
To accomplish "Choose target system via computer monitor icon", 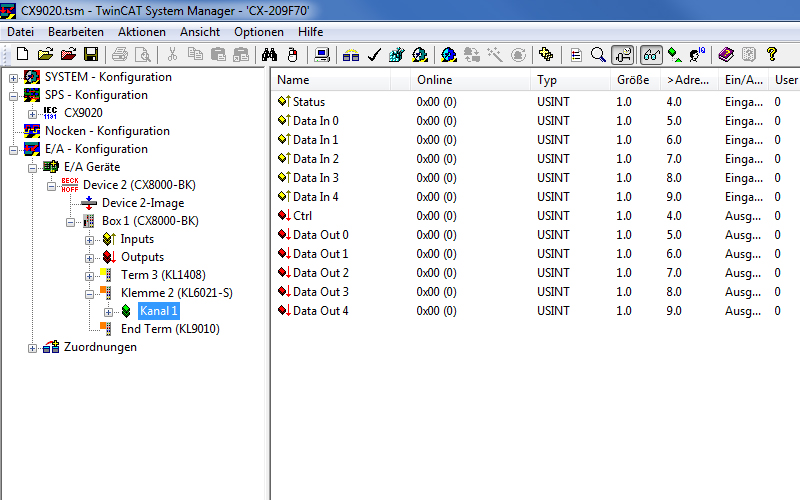I will [x=322, y=54].
